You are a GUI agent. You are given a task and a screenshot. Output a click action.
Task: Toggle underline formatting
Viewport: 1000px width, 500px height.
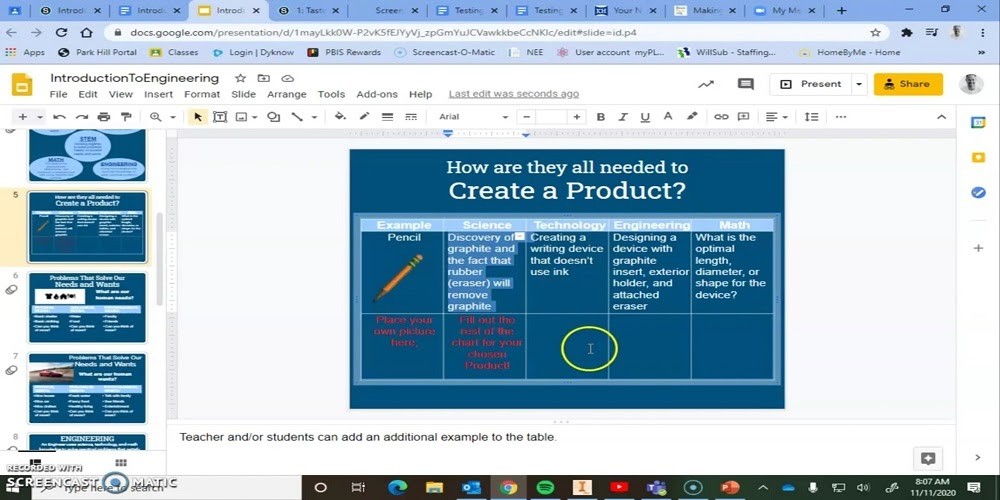point(645,117)
